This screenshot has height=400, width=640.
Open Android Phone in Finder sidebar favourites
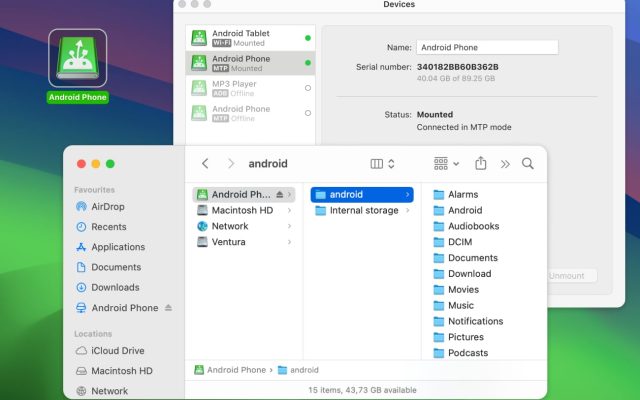118,308
